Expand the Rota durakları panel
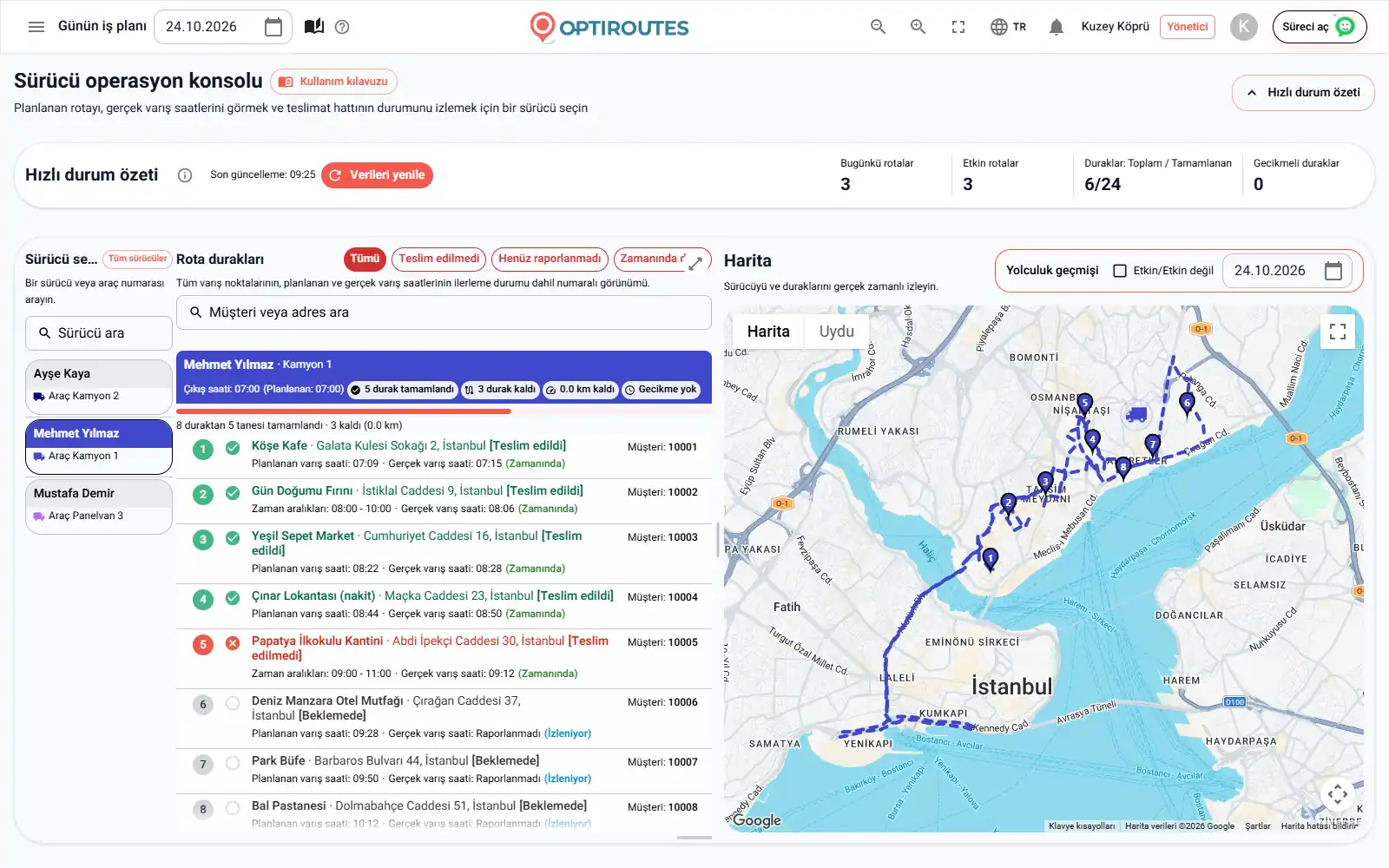The image size is (1389, 868). pyautogui.click(x=695, y=264)
